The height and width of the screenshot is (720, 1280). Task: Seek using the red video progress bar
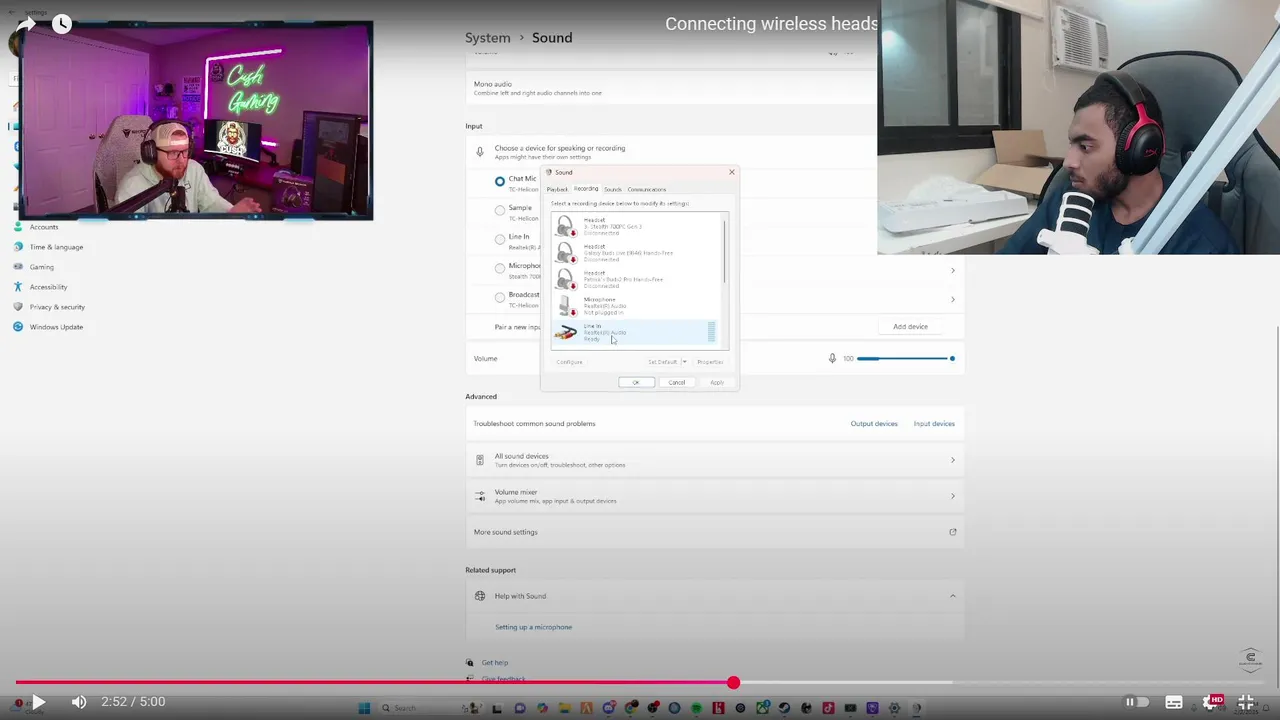[640, 683]
